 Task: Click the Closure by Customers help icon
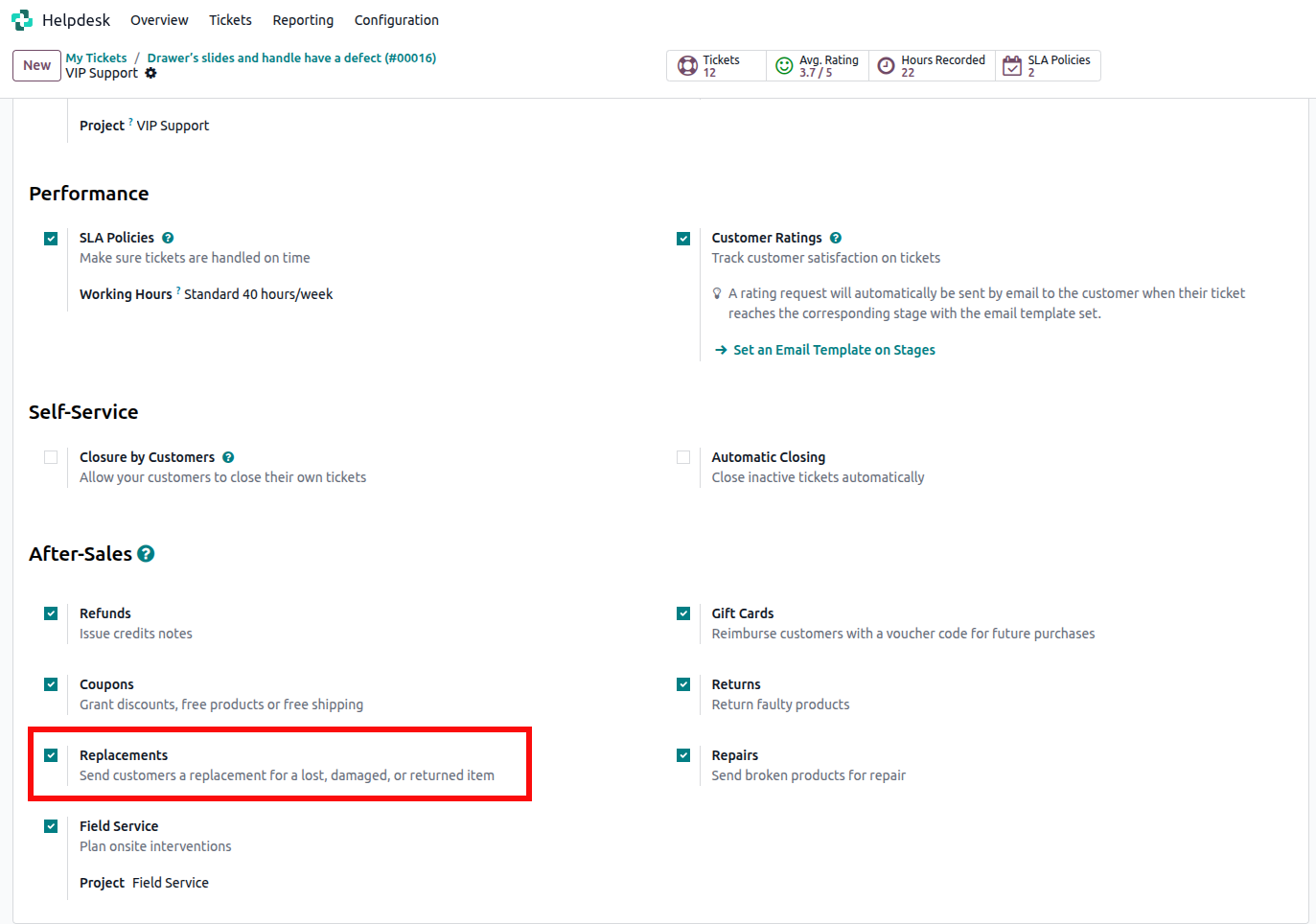[x=228, y=457]
